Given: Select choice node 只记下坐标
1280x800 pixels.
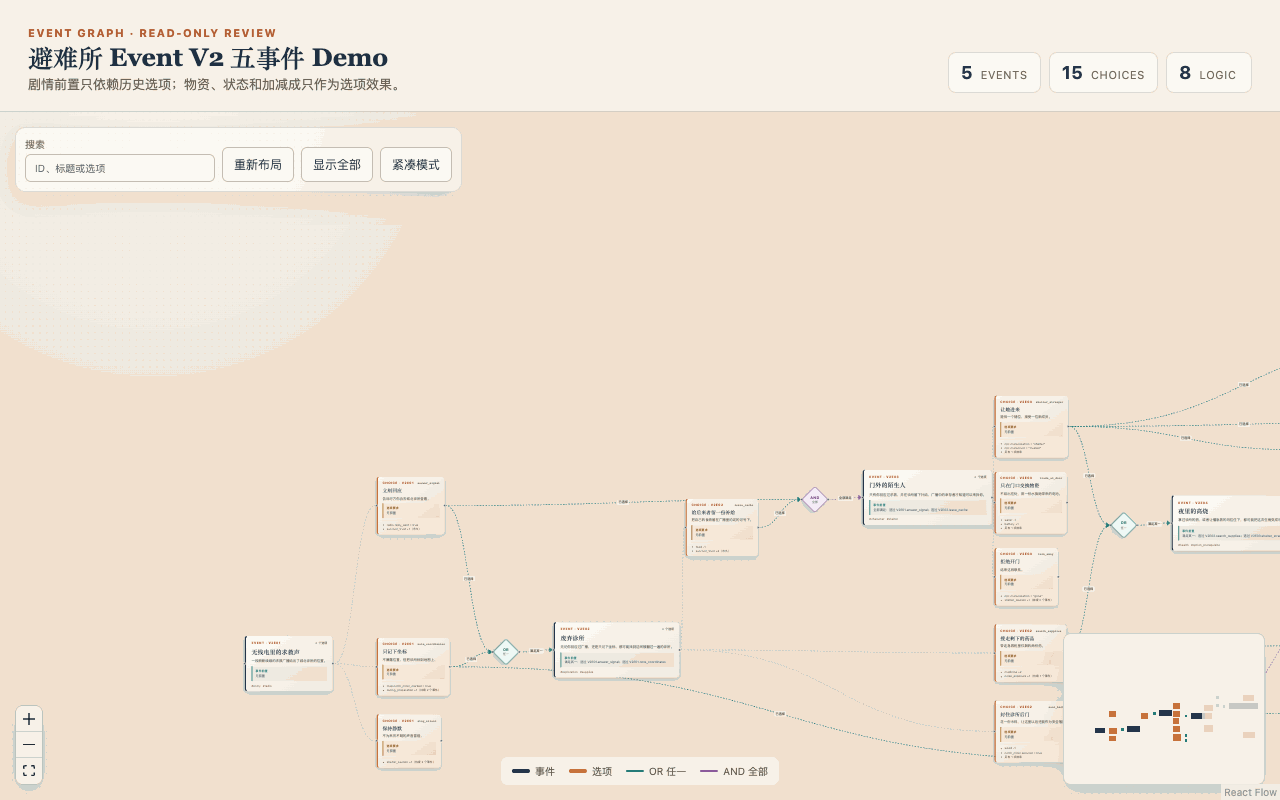Looking at the screenshot, I should 413,667.
